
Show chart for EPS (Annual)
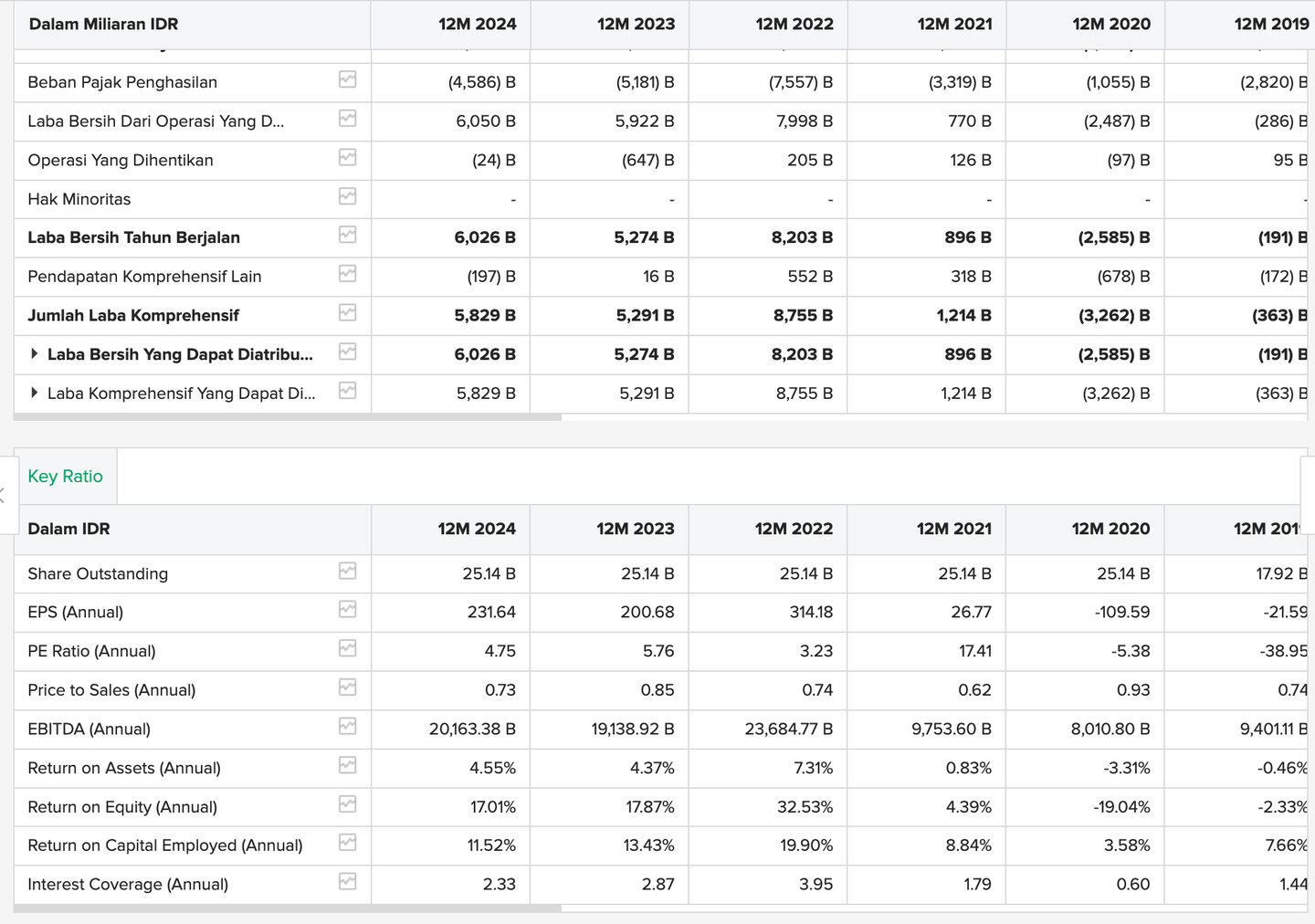[x=347, y=610]
